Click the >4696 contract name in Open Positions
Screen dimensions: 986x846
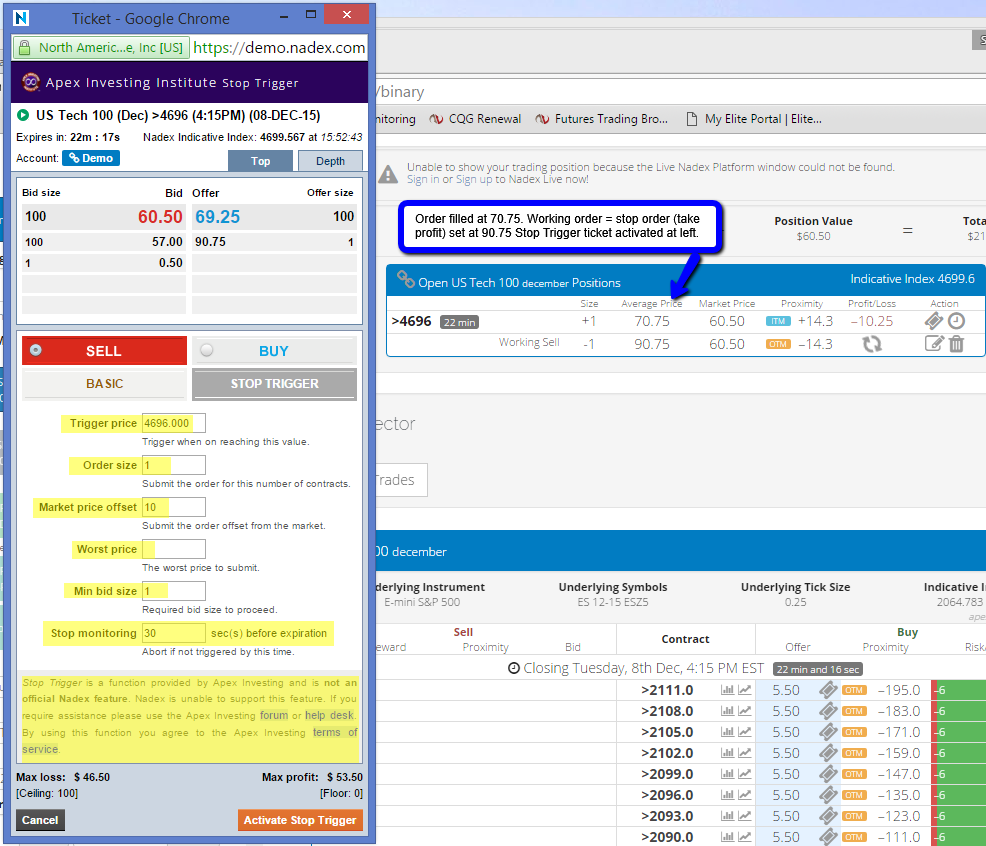coord(411,321)
